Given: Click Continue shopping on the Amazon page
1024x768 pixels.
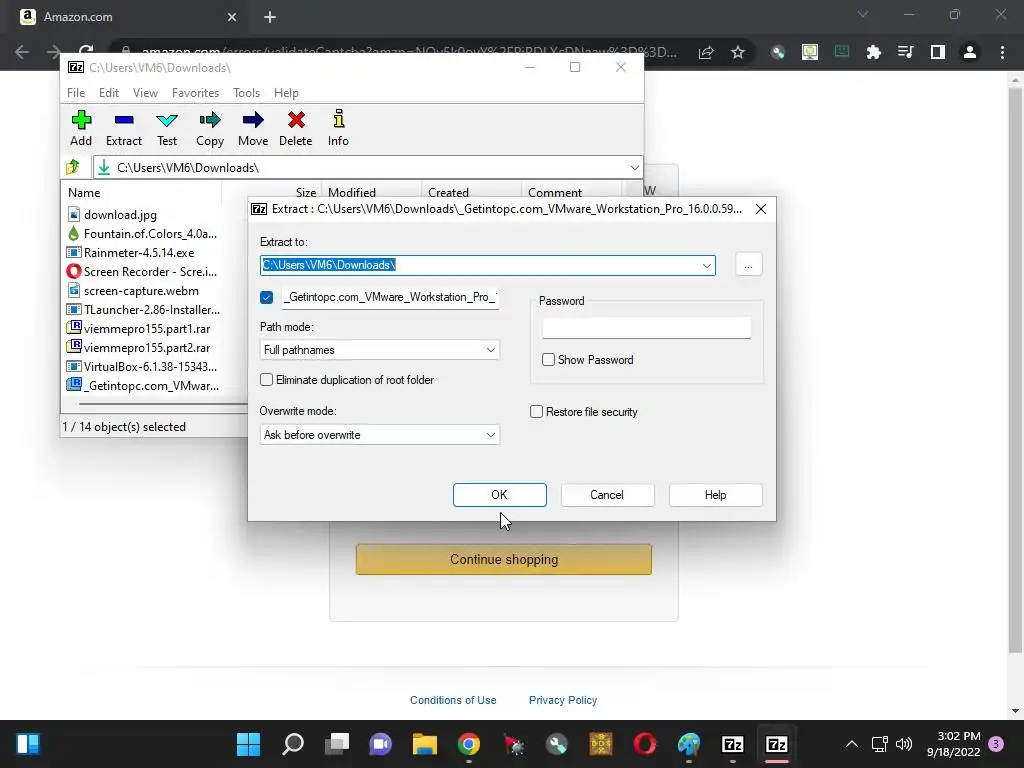Looking at the screenshot, I should (504, 560).
